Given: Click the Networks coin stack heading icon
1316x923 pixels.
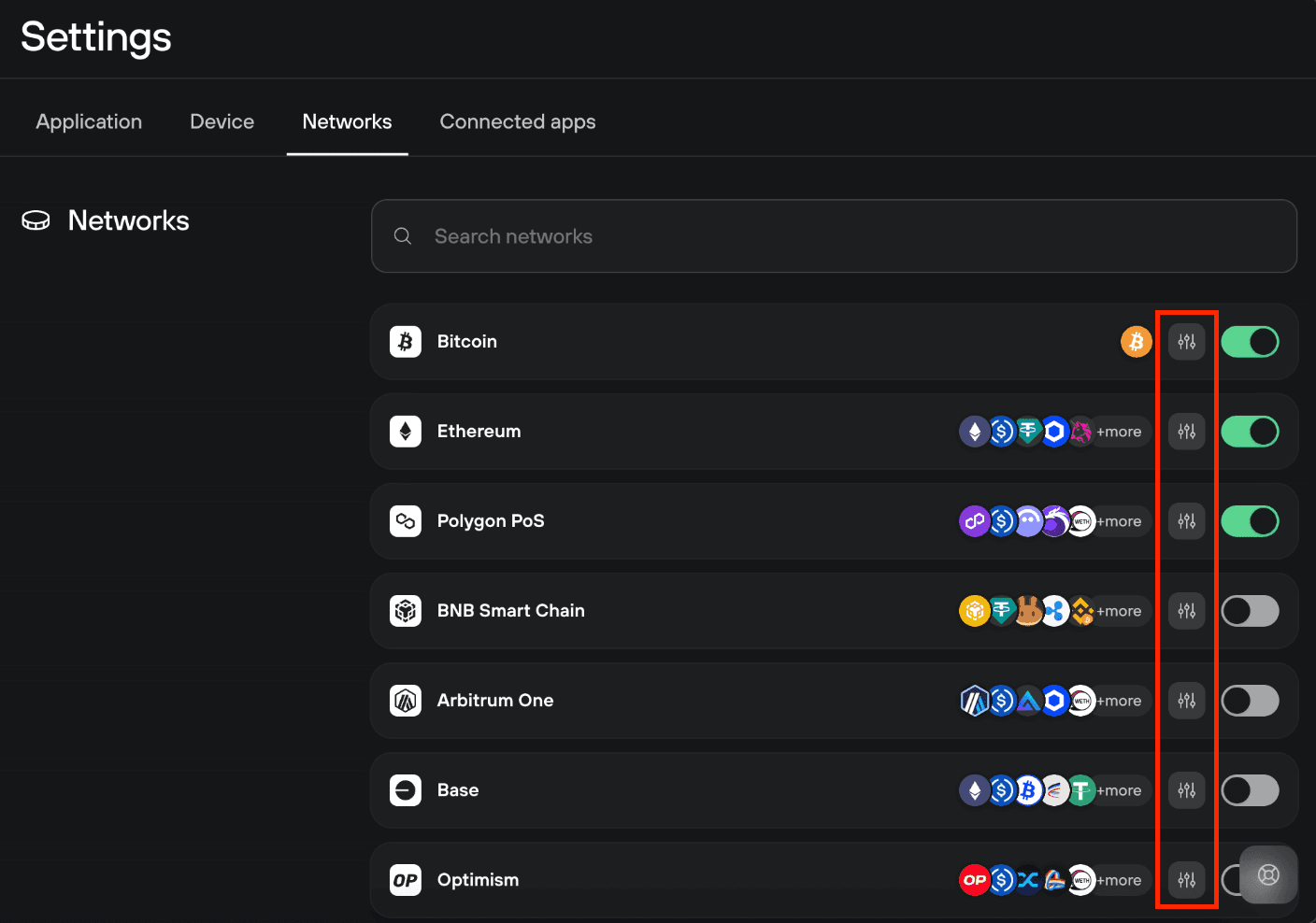Looking at the screenshot, I should tap(36, 220).
